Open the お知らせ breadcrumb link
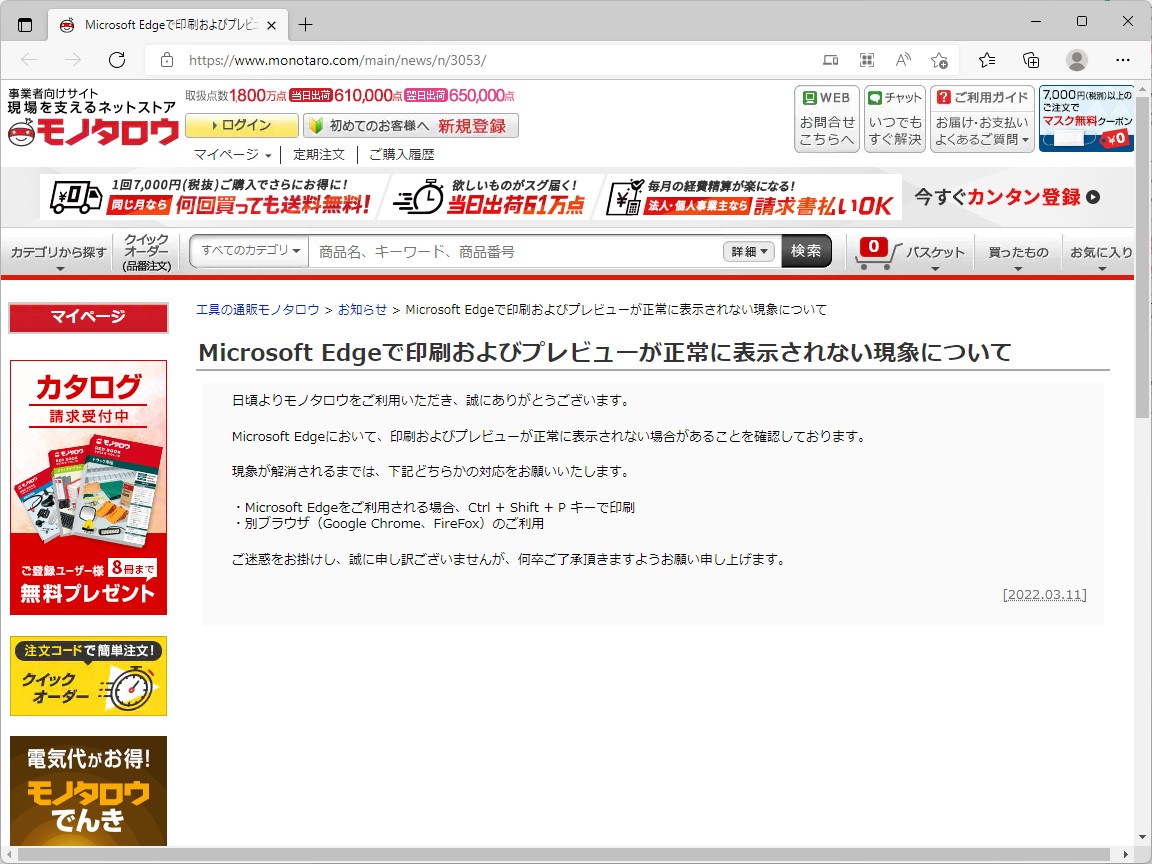1152x864 pixels. point(362,309)
